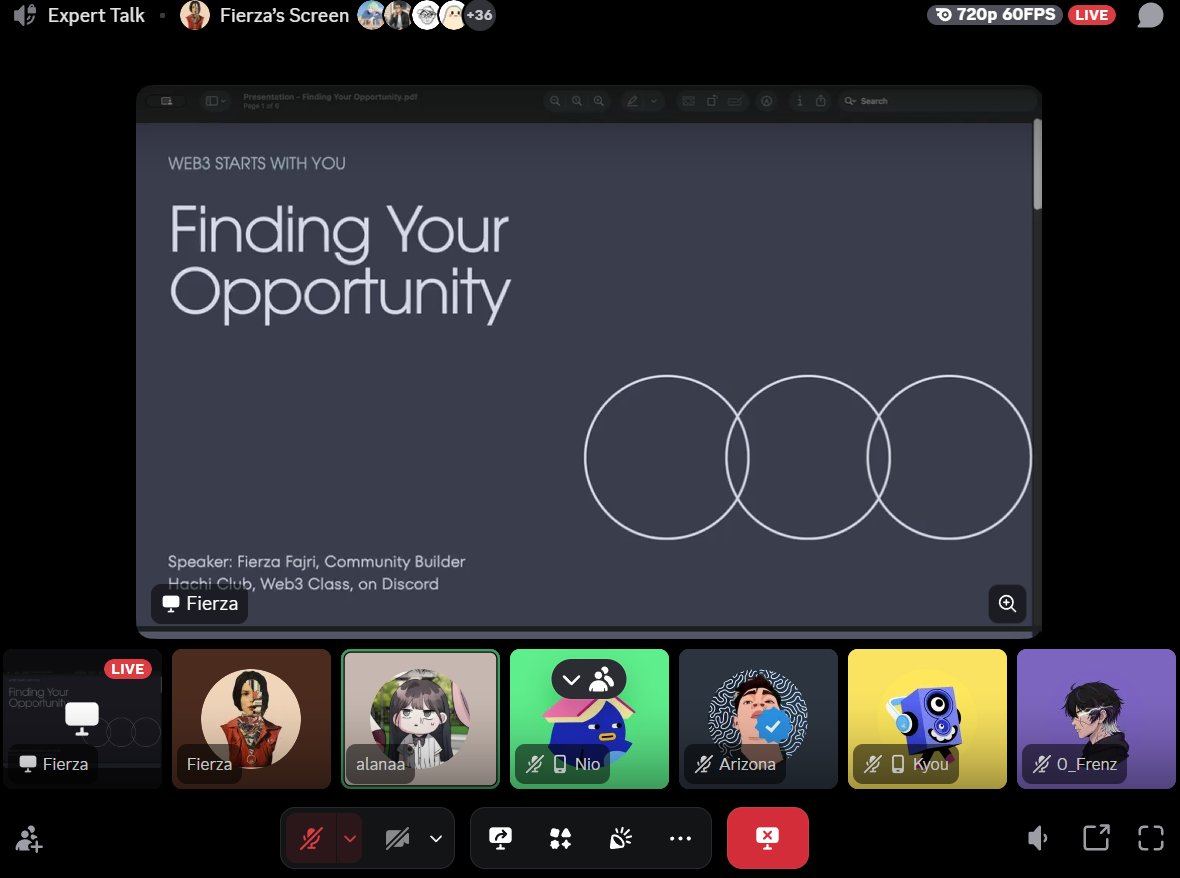
Task: Select Arizona's participant tile
Action: click(758, 719)
